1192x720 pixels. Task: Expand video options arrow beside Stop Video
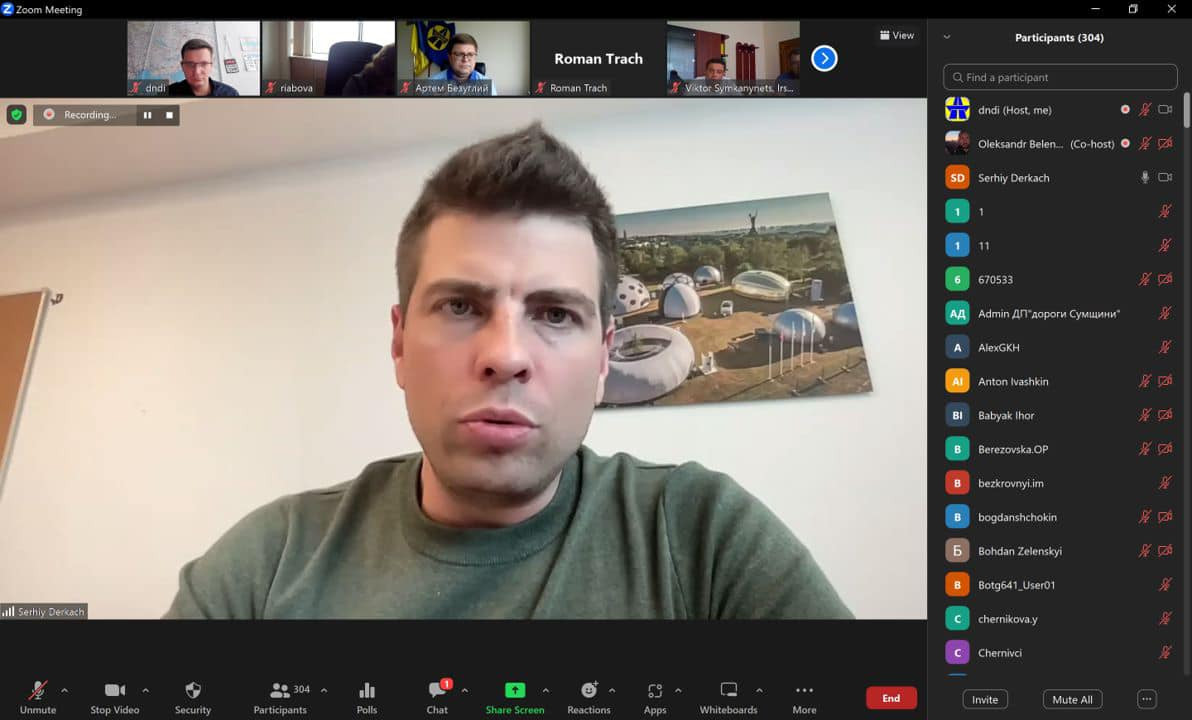(145, 690)
